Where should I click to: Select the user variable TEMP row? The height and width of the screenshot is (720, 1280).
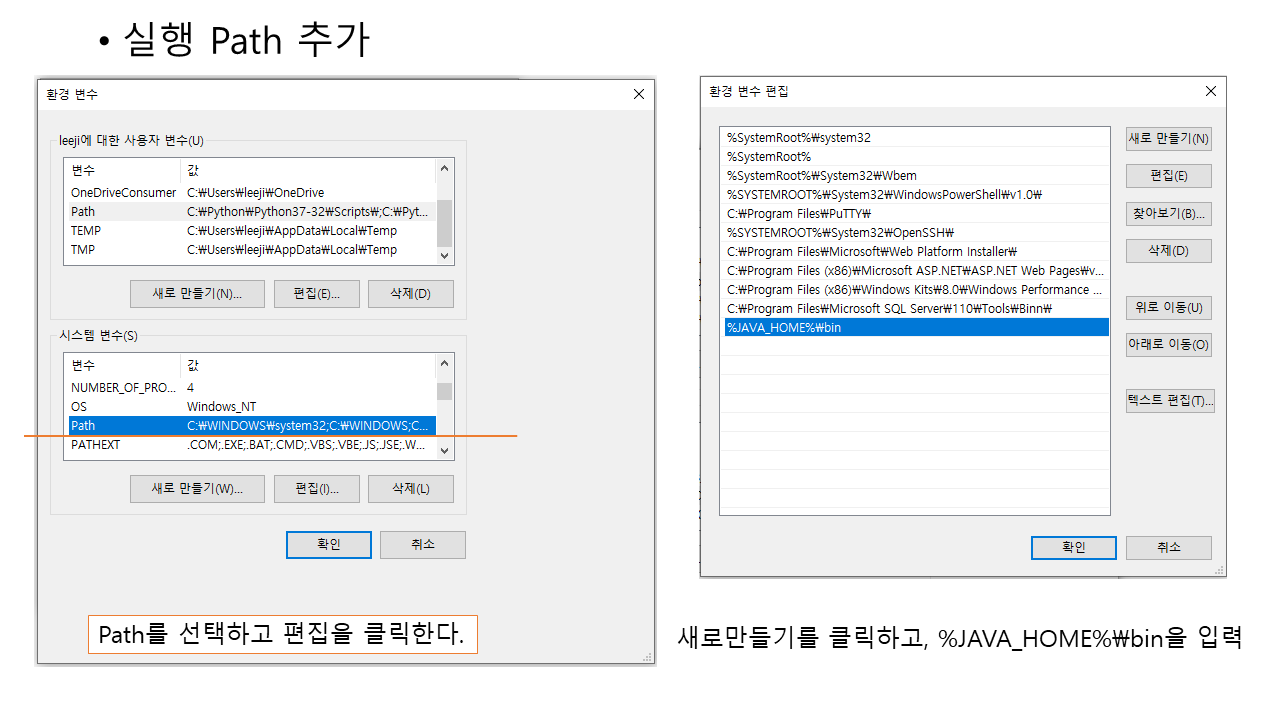pyautogui.click(x=251, y=231)
